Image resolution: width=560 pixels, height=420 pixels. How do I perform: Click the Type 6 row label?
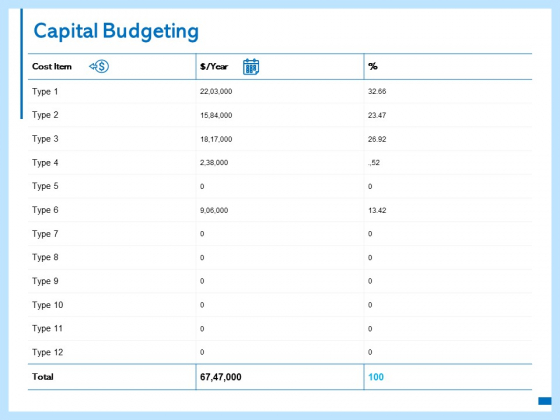tap(45, 210)
